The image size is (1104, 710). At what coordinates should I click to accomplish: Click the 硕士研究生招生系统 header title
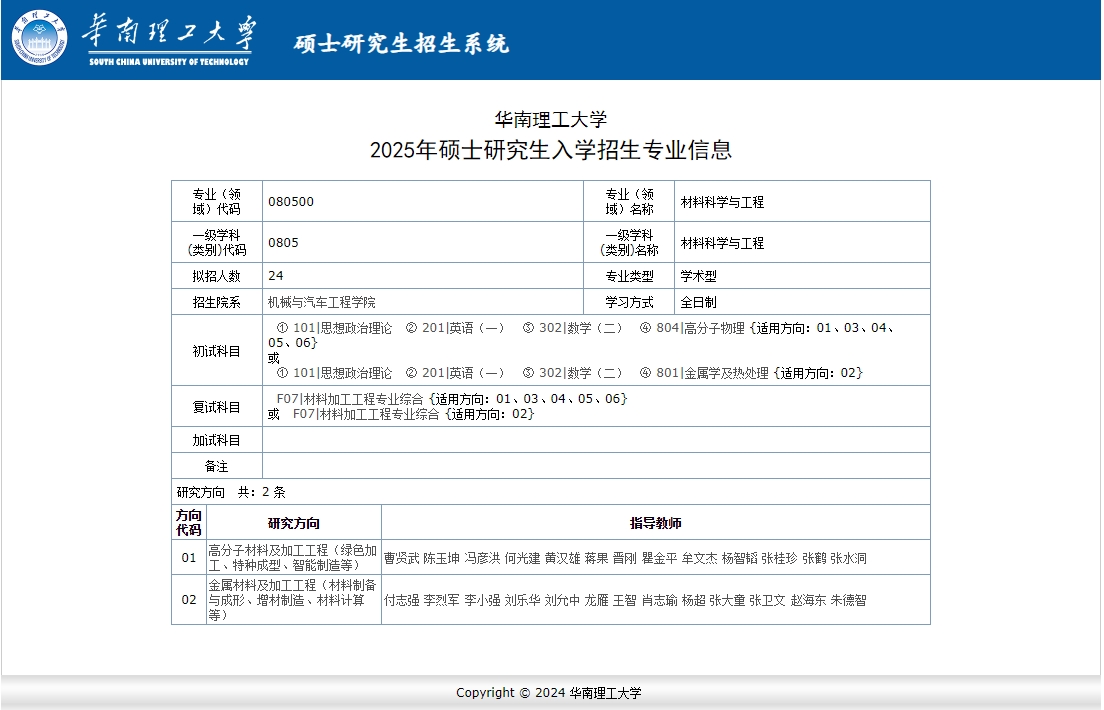(401, 43)
